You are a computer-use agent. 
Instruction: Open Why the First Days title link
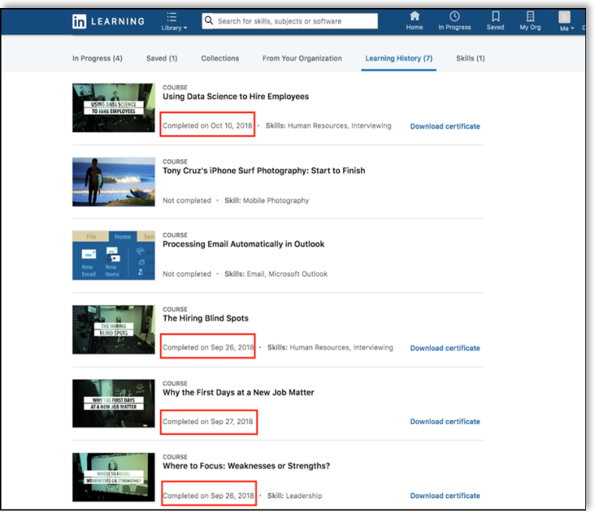click(238, 392)
